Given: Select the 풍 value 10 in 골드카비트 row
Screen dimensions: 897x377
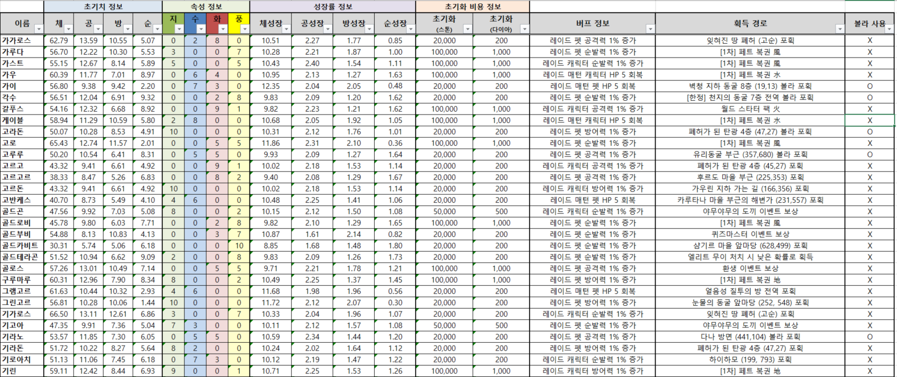Looking at the screenshot, I should click(x=239, y=245).
